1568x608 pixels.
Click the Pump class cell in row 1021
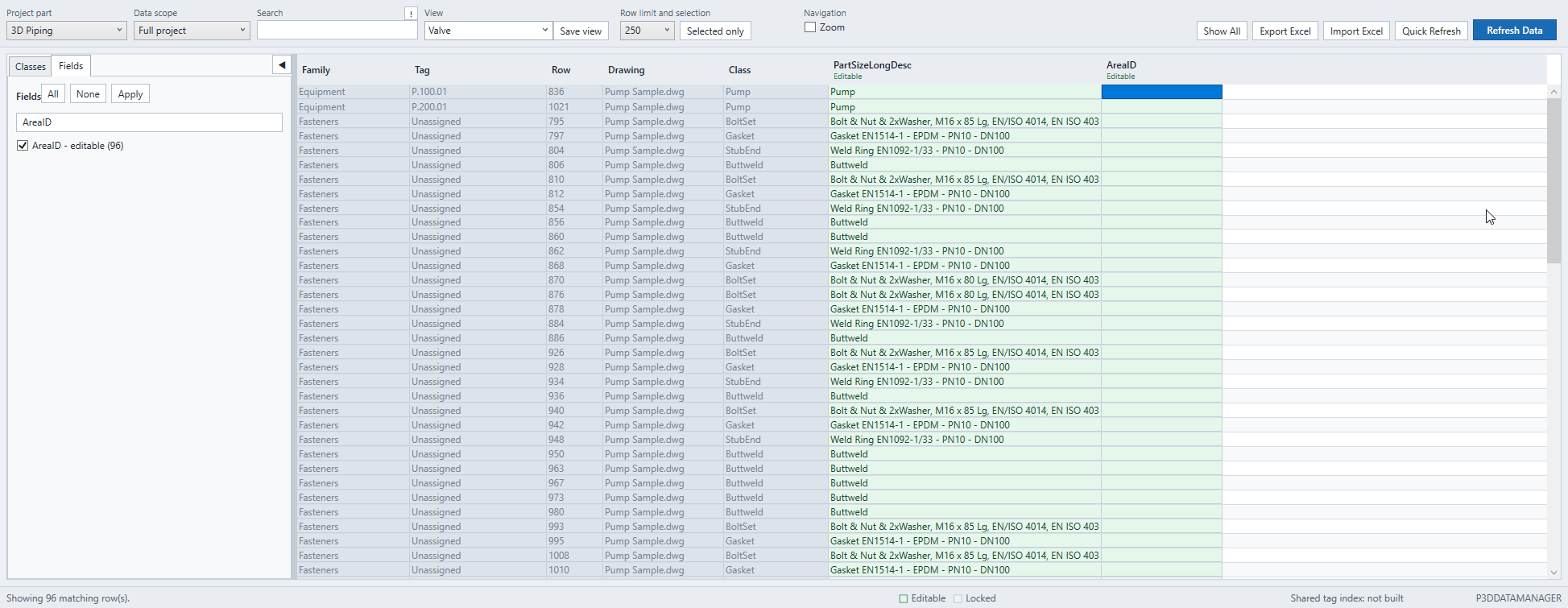click(776, 107)
